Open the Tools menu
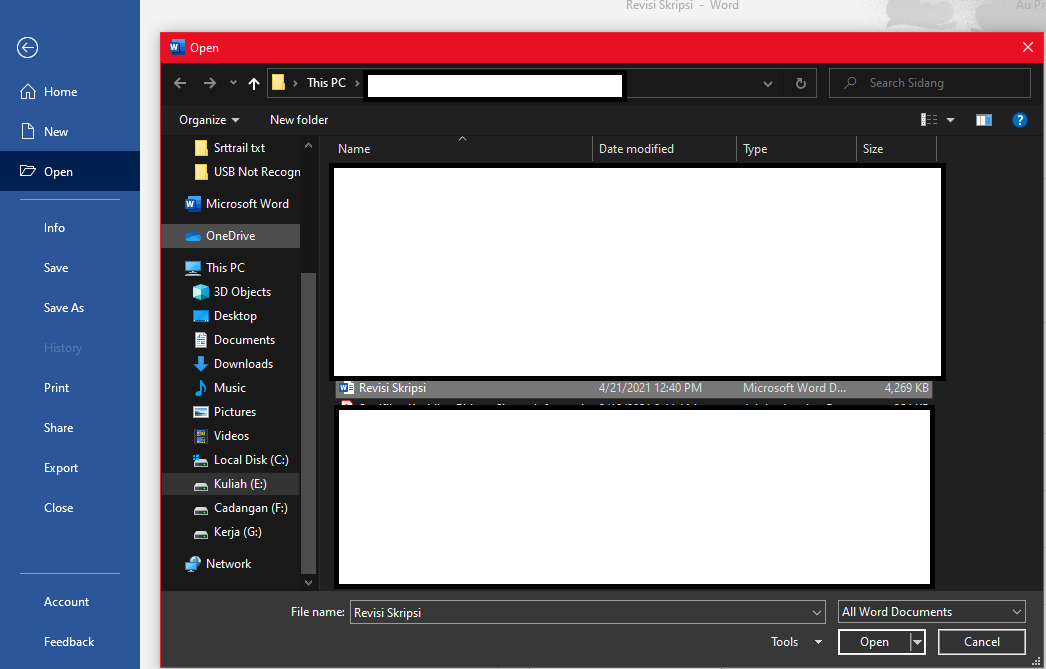The image size is (1046, 669). (x=795, y=641)
